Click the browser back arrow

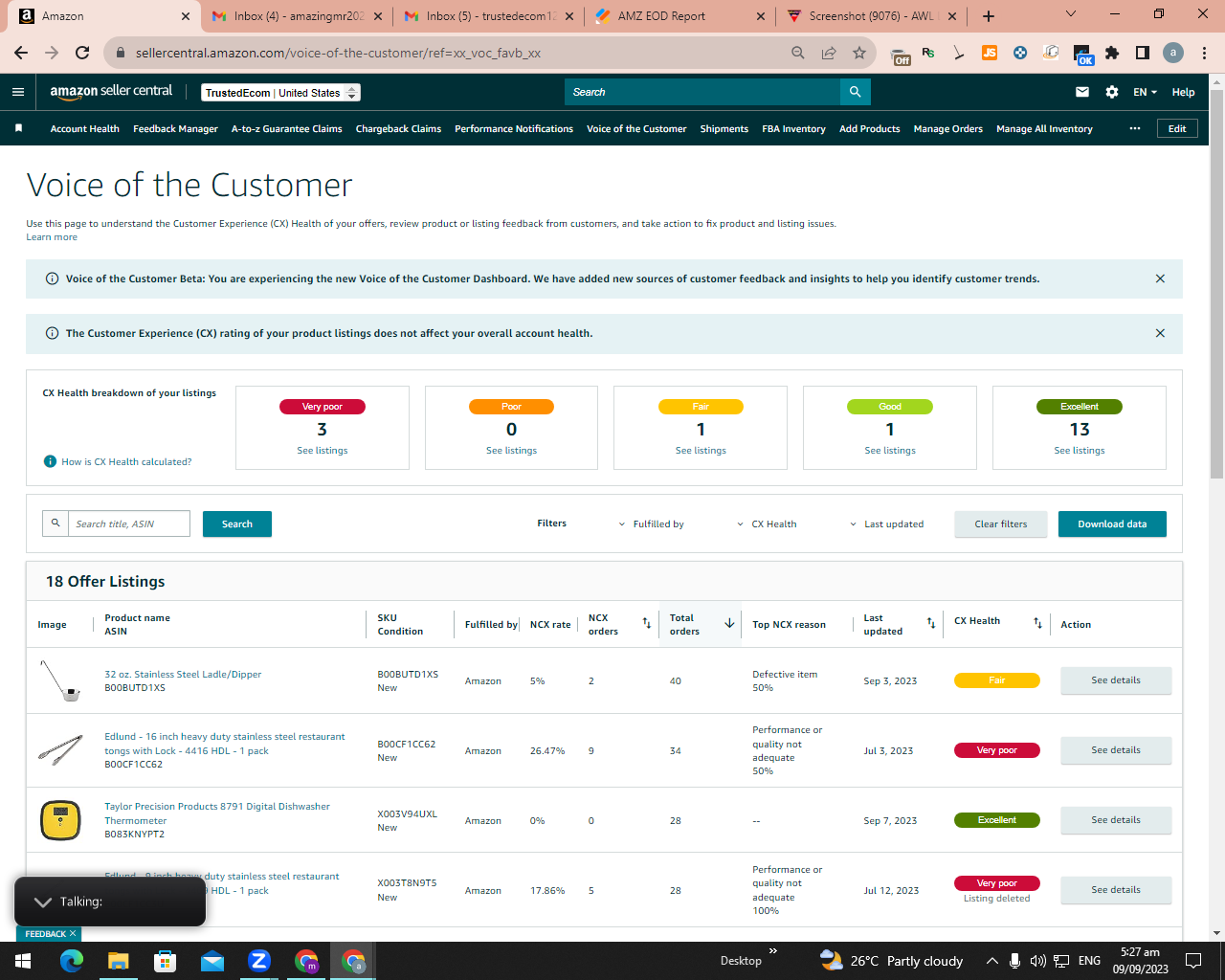coord(21,53)
